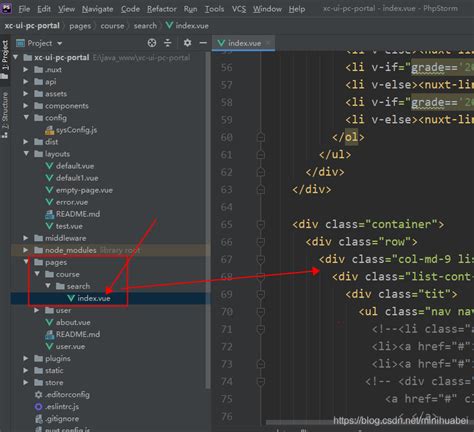This screenshot has width=474, height=432.
Task: Toggle fold marker at line 69
Action: (261, 294)
